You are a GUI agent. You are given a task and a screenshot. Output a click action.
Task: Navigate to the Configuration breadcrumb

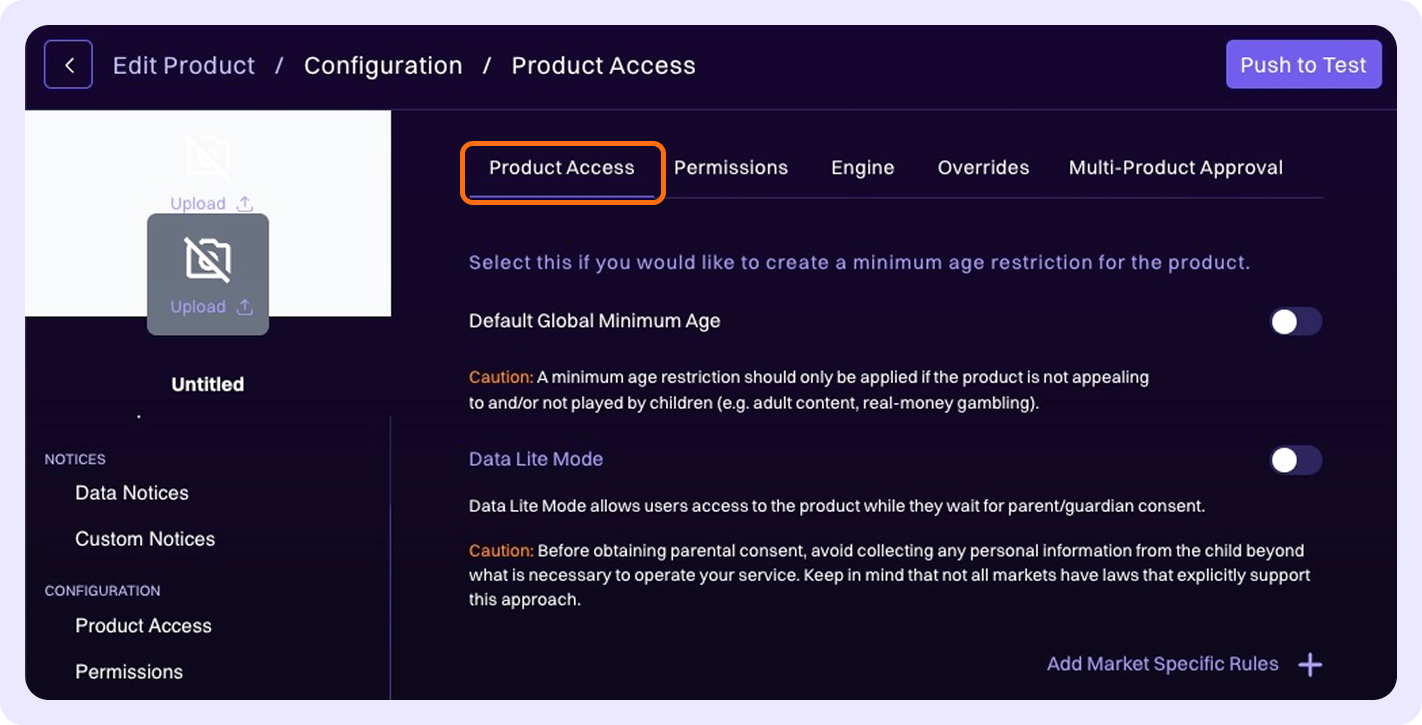383,66
